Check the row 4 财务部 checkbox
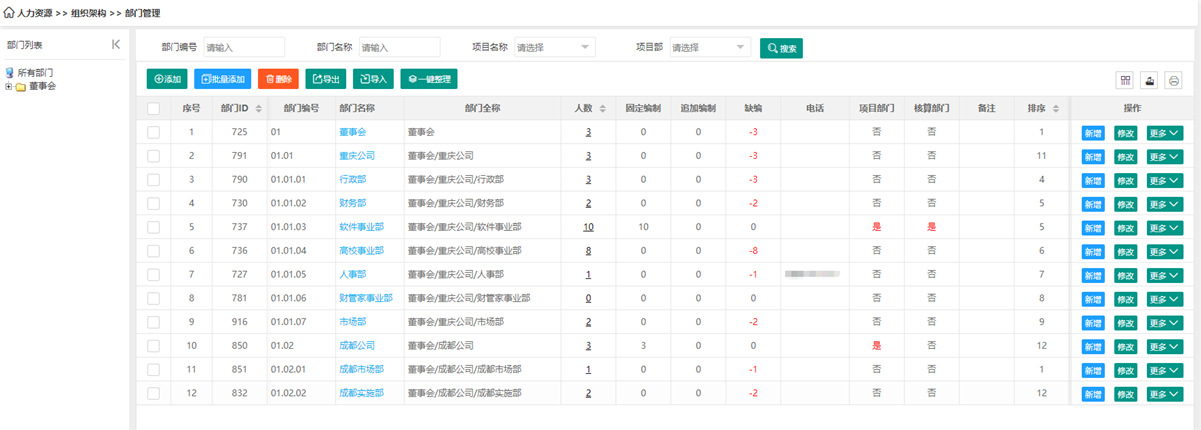Viewport: 1201px width, 430px height. coord(153,203)
